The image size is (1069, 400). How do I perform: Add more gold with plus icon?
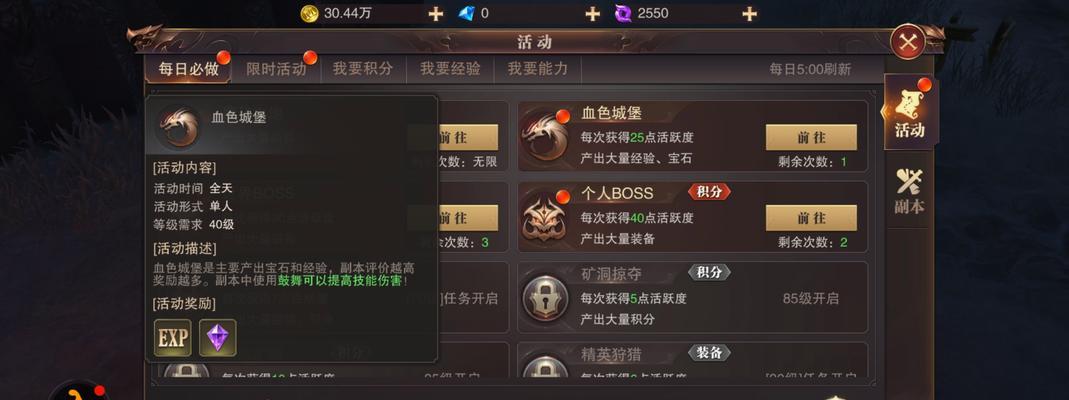click(436, 14)
